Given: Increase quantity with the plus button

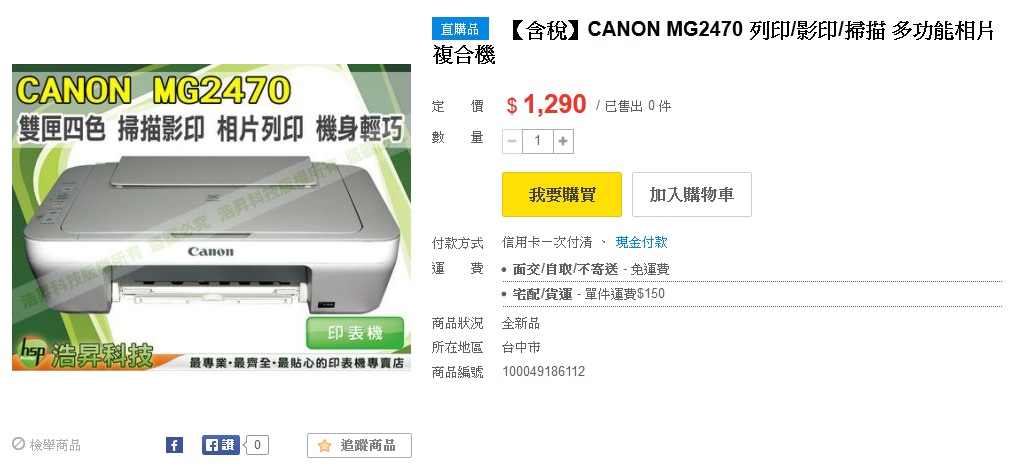Looking at the screenshot, I should click(563, 141).
